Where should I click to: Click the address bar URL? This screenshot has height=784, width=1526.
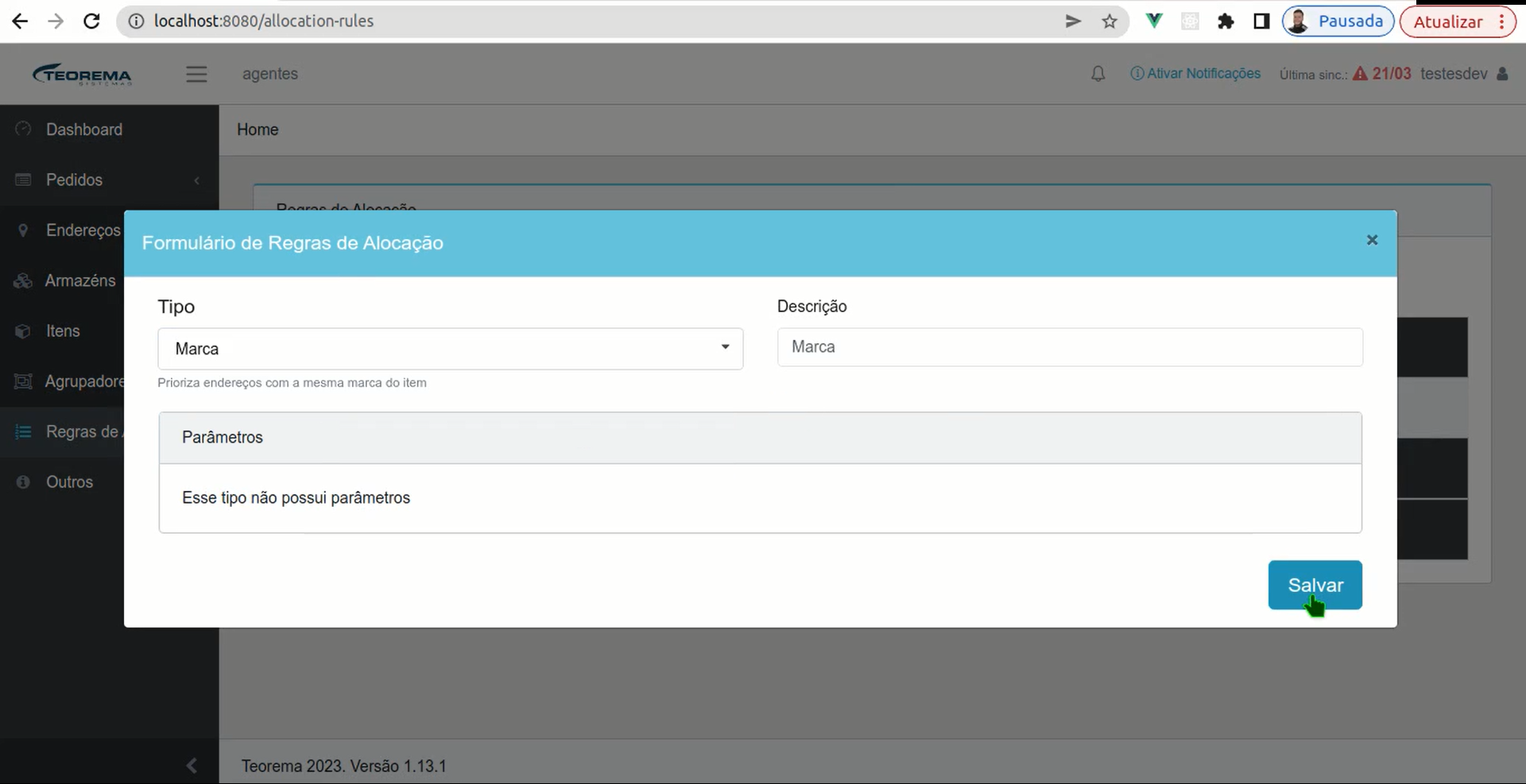264,21
